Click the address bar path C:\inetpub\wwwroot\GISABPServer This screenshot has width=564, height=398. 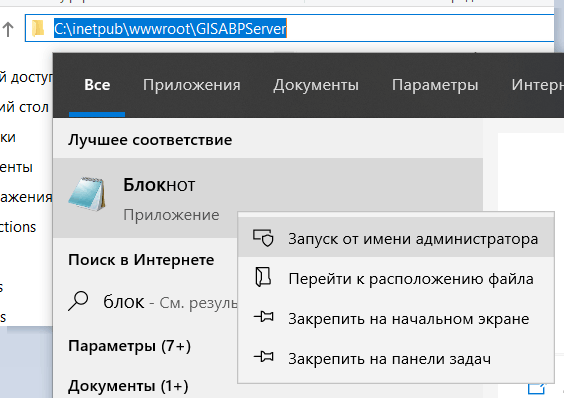pos(170,28)
